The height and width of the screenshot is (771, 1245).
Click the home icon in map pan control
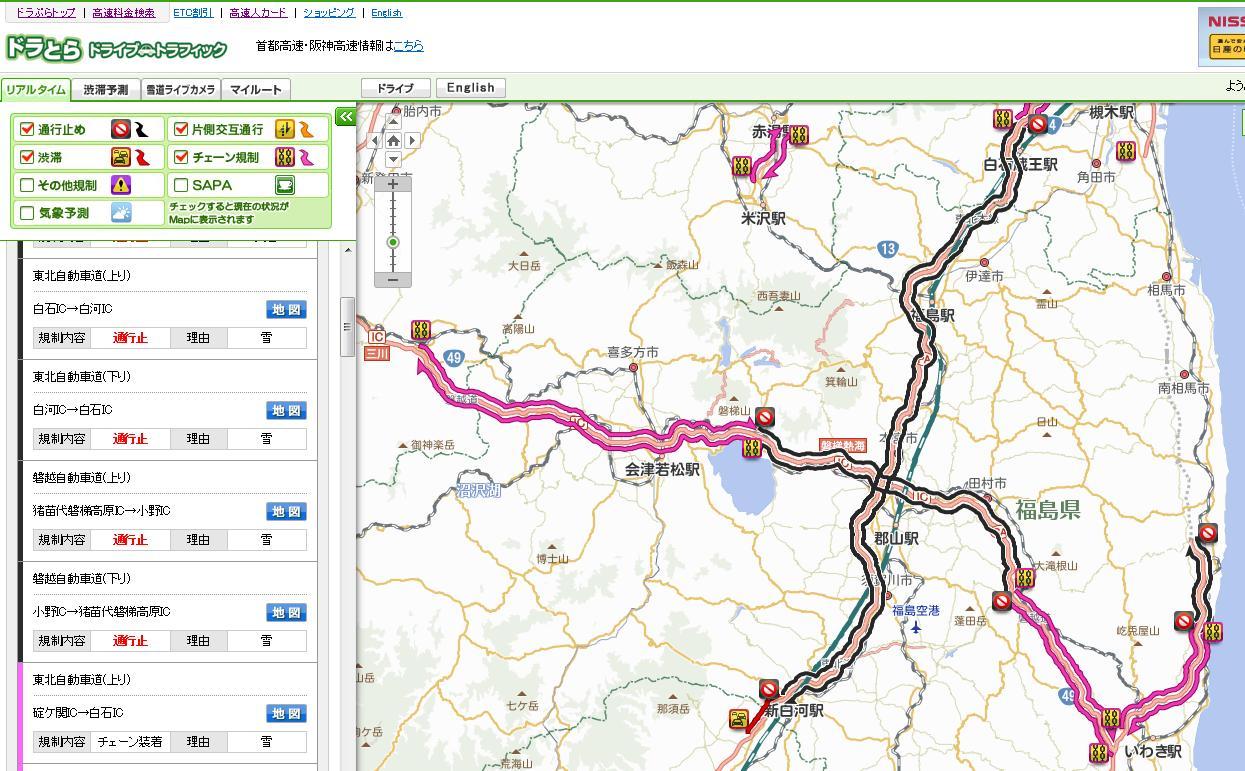393,141
